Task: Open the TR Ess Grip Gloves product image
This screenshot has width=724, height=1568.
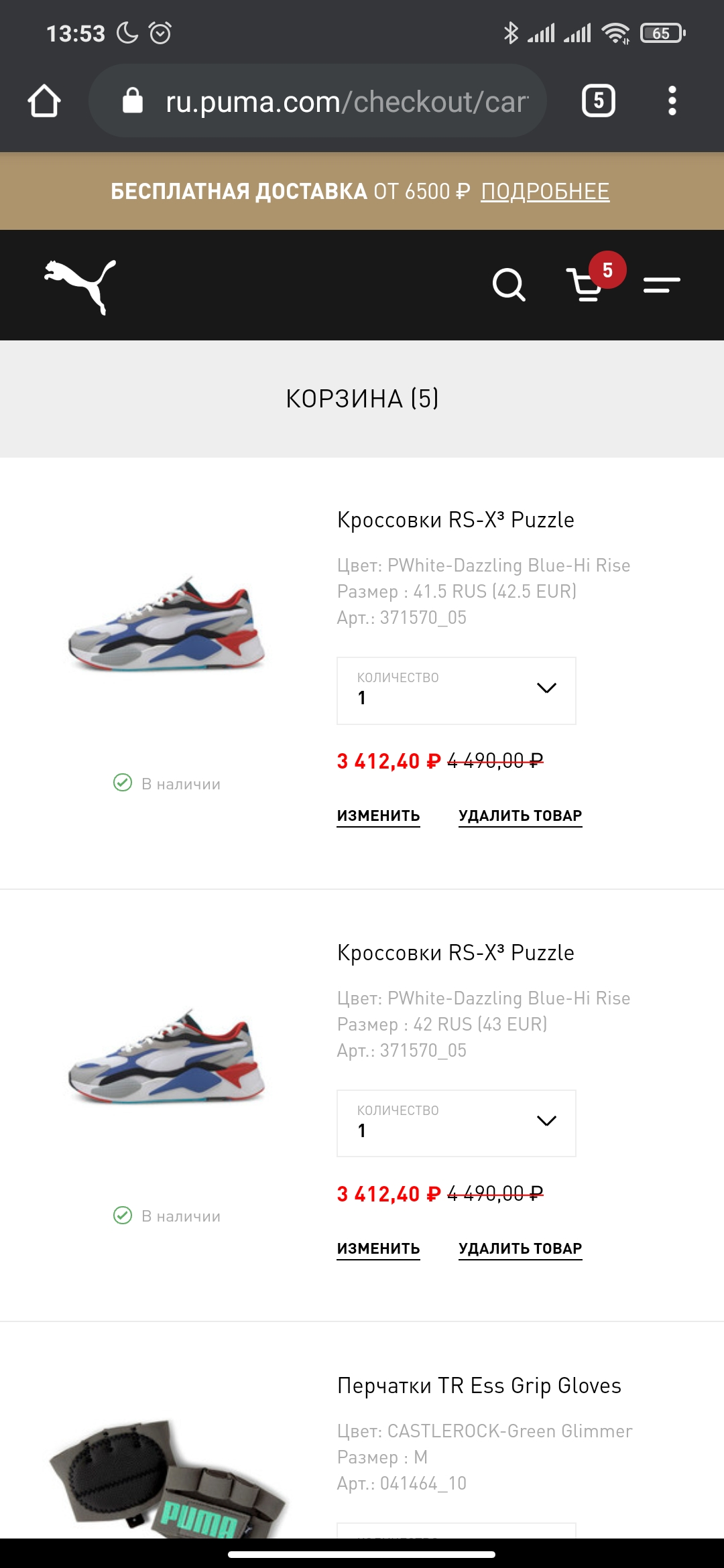Action: click(x=168, y=1478)
